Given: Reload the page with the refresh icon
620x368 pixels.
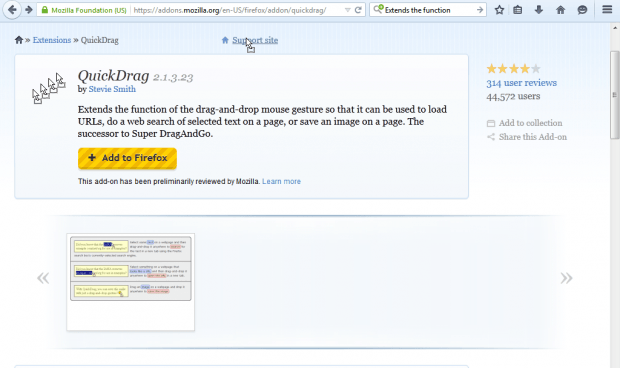Looking at the screenshot, I should pyautogui.click(x=358, y=10).
